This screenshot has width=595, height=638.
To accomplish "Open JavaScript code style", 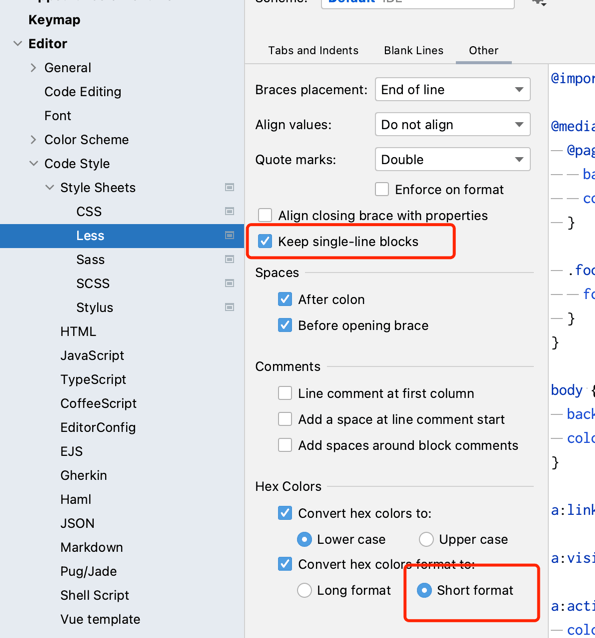I will (x=92, y=356).
